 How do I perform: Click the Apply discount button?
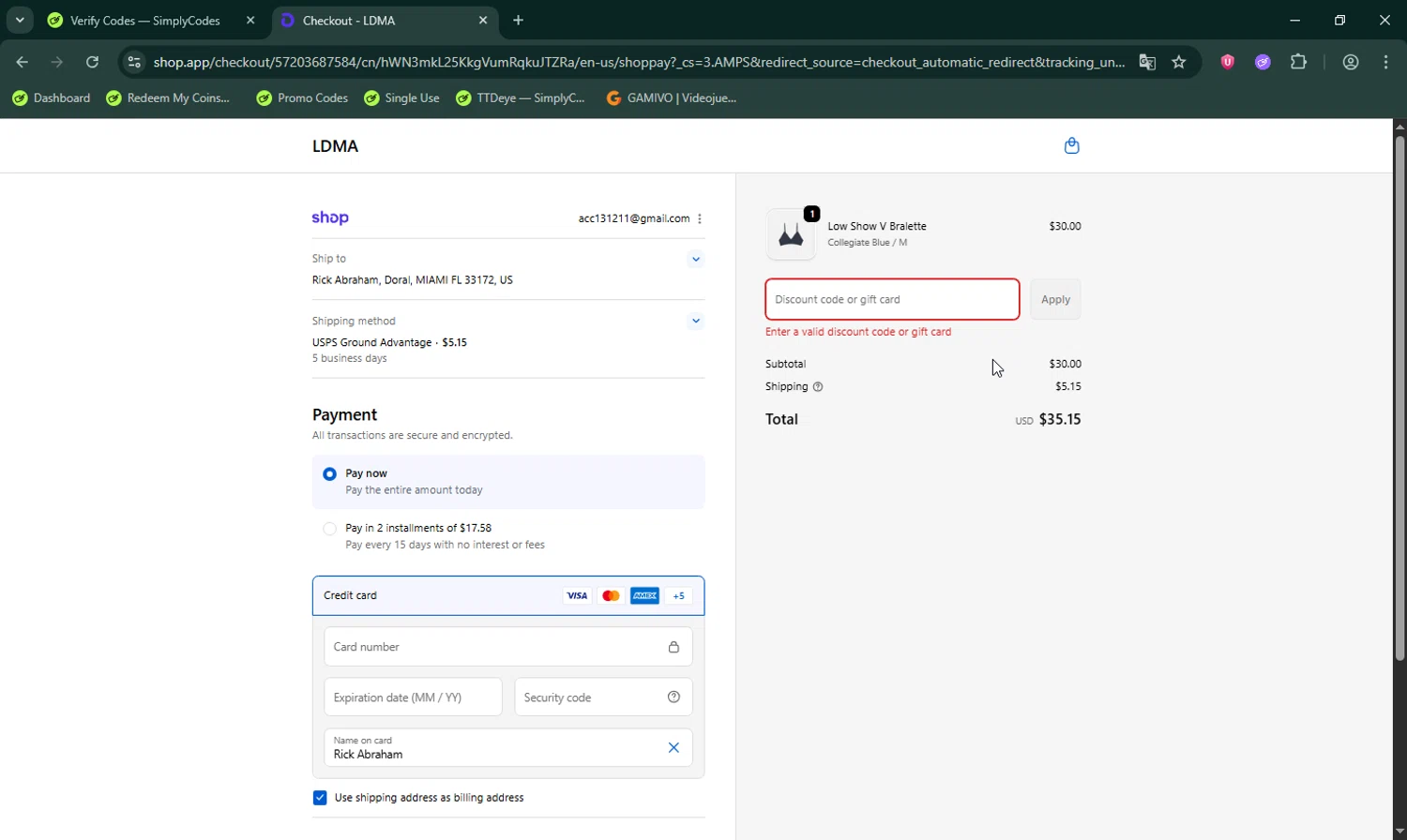(1055, 299)
